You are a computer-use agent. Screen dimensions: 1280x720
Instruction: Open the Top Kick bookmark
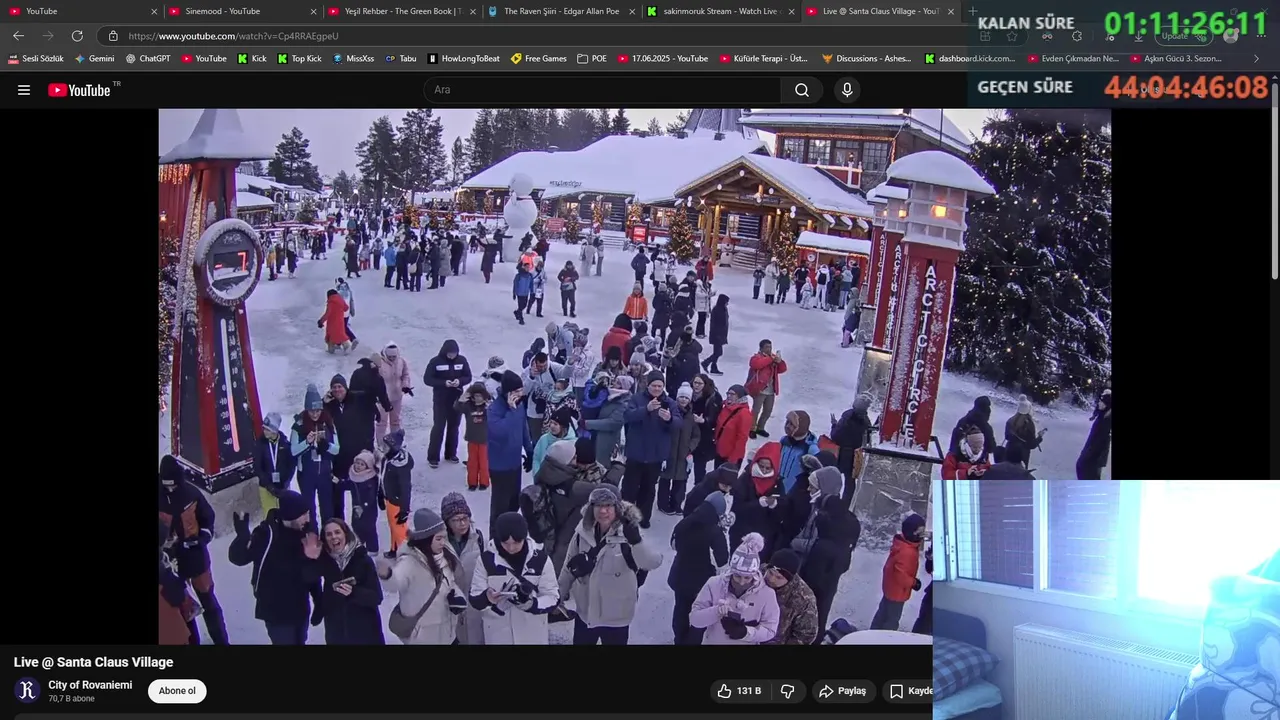tap(299, 59)
